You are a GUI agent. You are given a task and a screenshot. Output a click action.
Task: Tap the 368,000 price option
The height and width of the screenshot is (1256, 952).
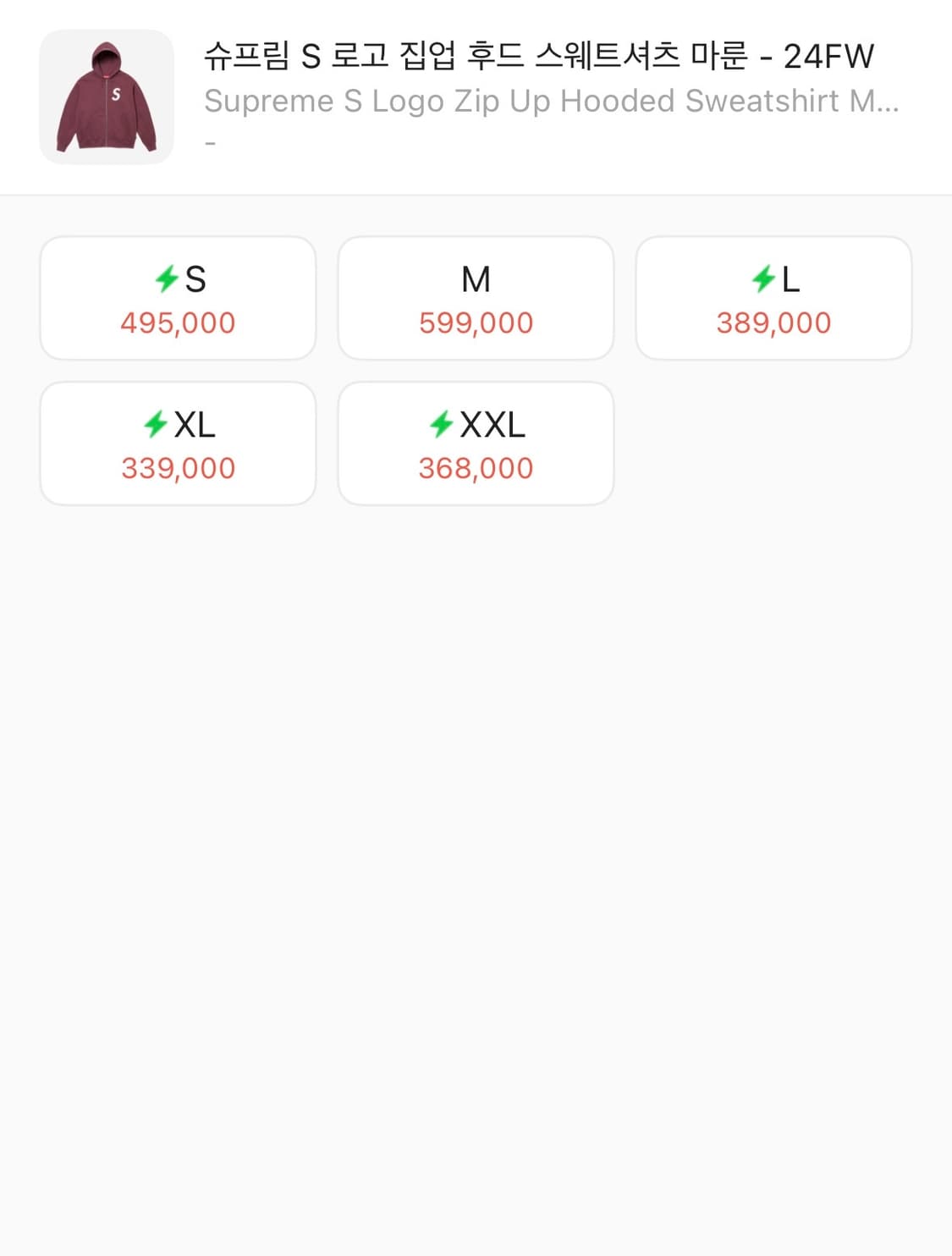click(x=476, y=469)
